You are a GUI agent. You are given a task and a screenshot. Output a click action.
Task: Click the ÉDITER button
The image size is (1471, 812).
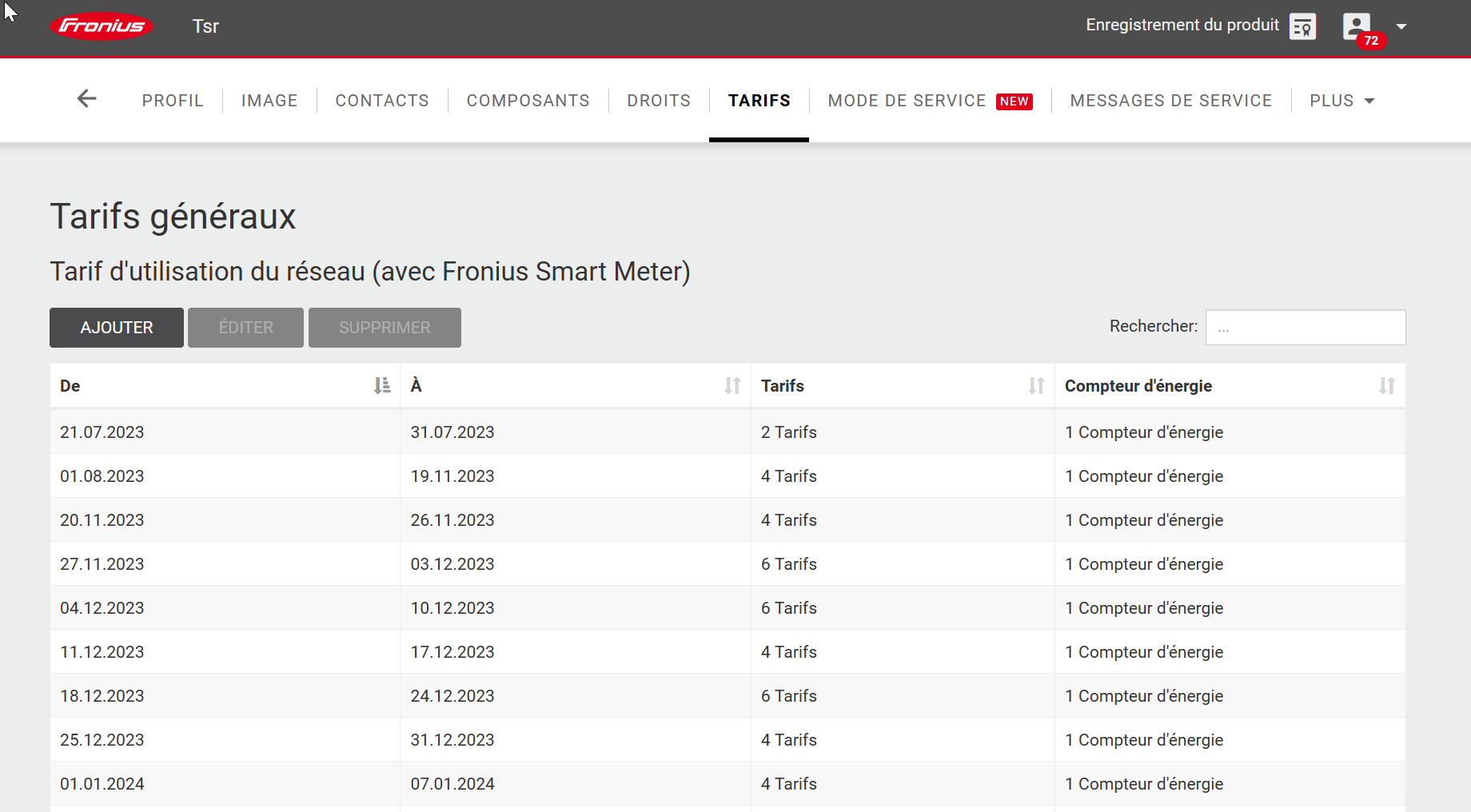click(245, 328)
